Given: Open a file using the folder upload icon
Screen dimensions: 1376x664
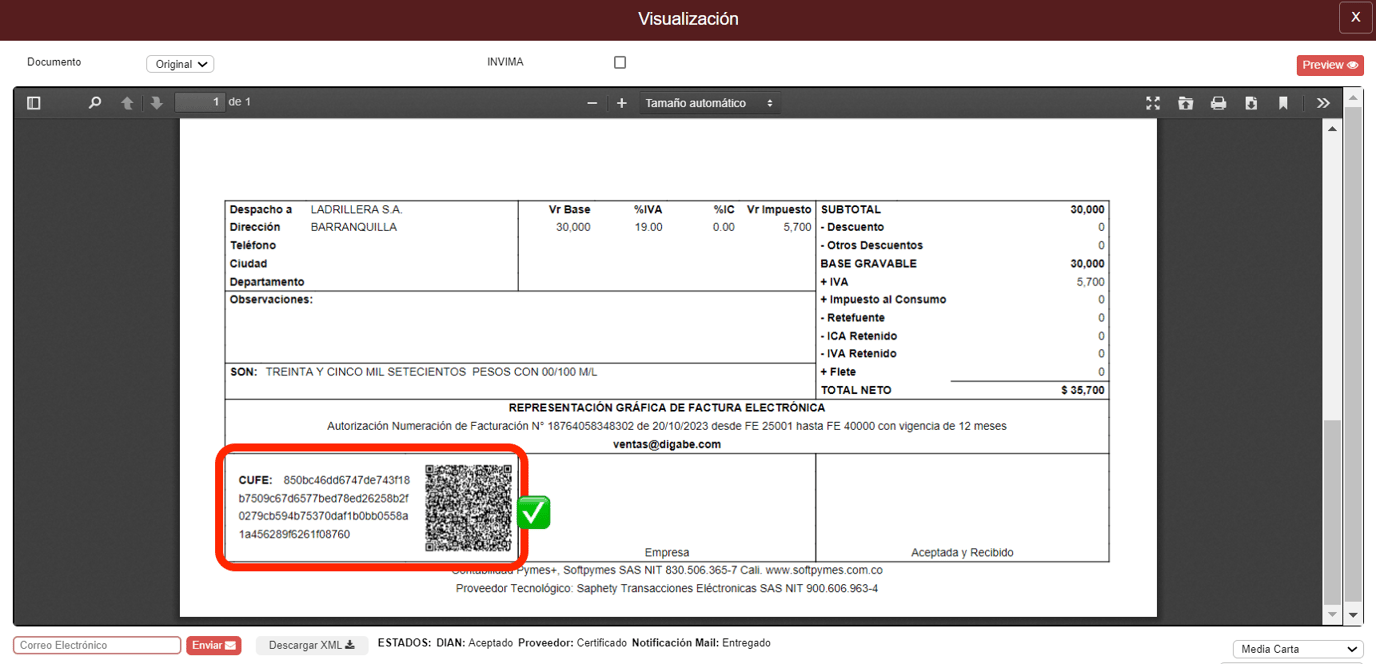Looking at the screenshot, I should tap(1186, 102).
